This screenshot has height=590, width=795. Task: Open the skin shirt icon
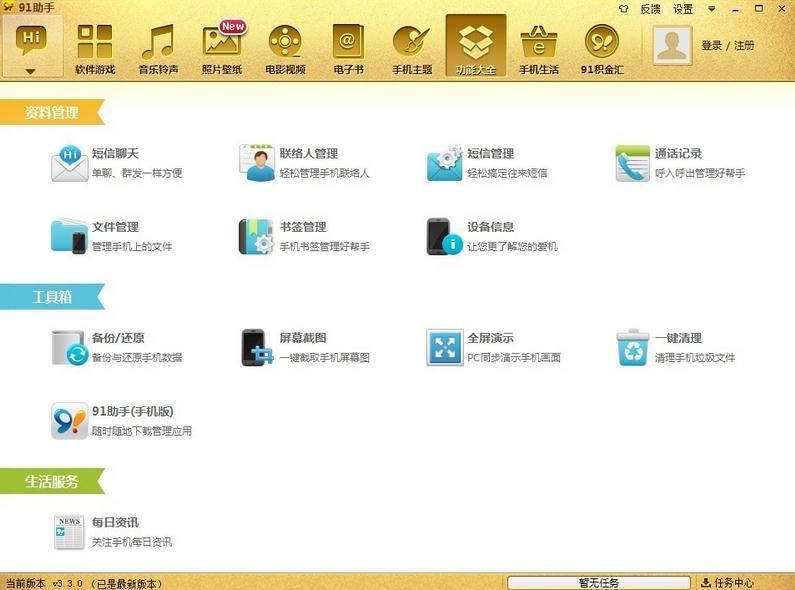(x=624, y=9)
